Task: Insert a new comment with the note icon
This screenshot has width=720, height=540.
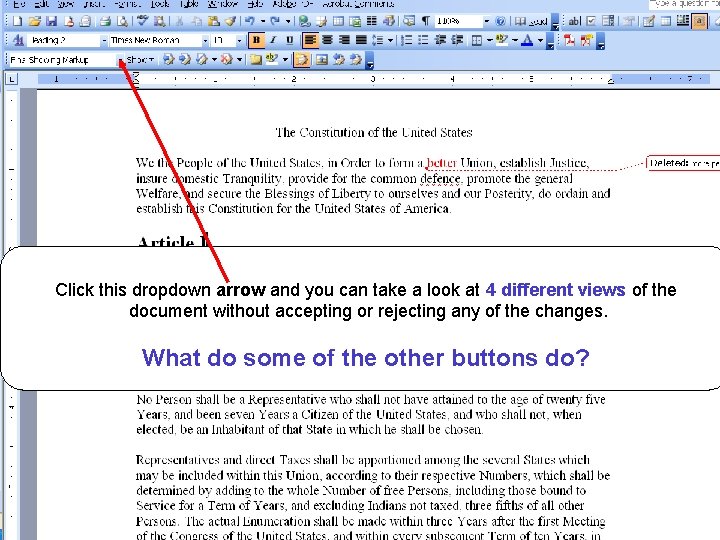Action: (256, 60)
